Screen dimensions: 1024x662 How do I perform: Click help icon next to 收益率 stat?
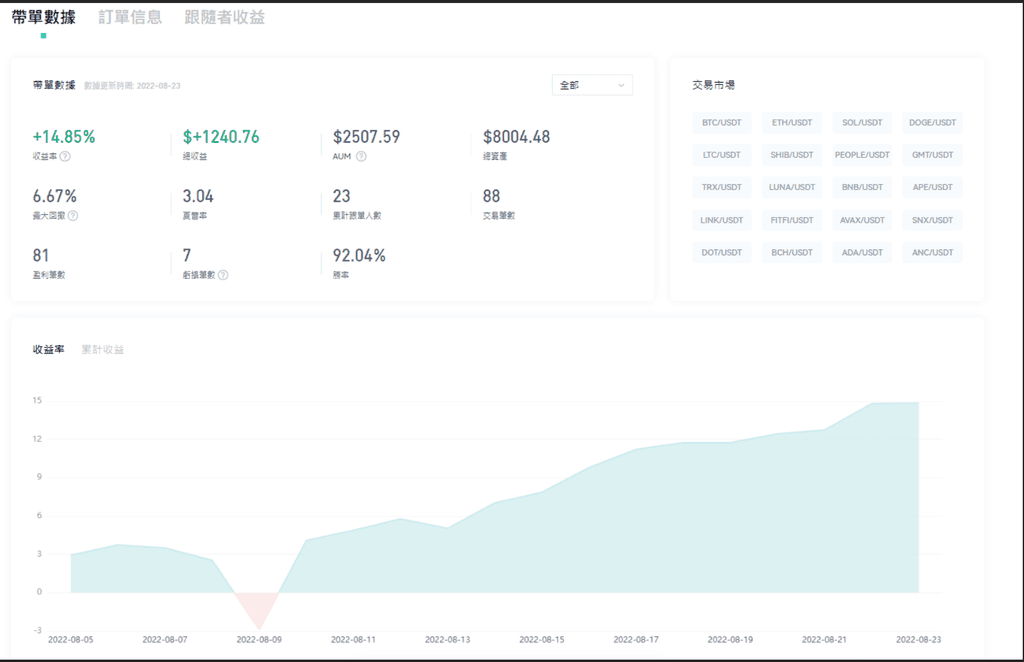click(x=65, y=156)
